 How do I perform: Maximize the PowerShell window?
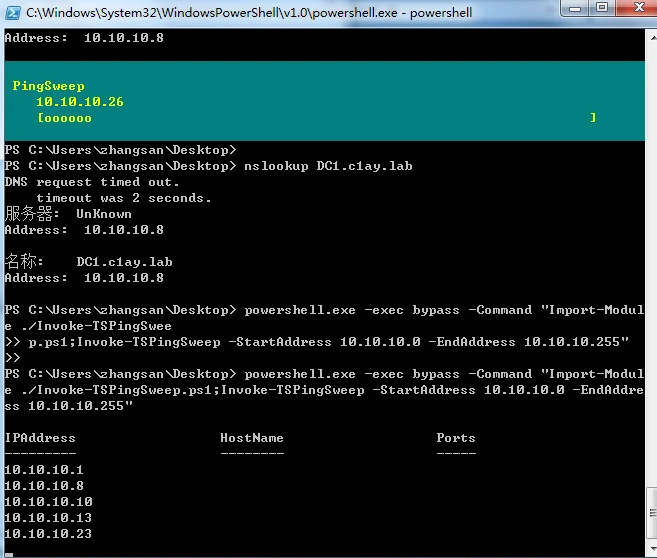pyautogui.click(x=603, y=9)
